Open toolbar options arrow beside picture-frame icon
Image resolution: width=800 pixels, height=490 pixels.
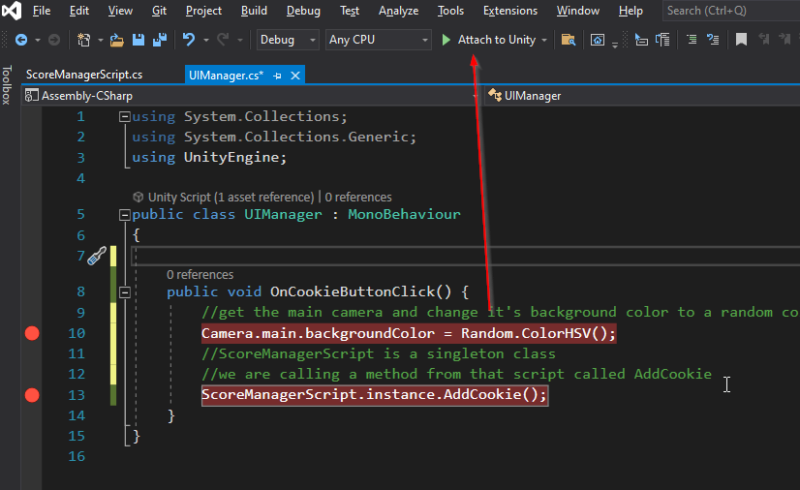point(615,45)
